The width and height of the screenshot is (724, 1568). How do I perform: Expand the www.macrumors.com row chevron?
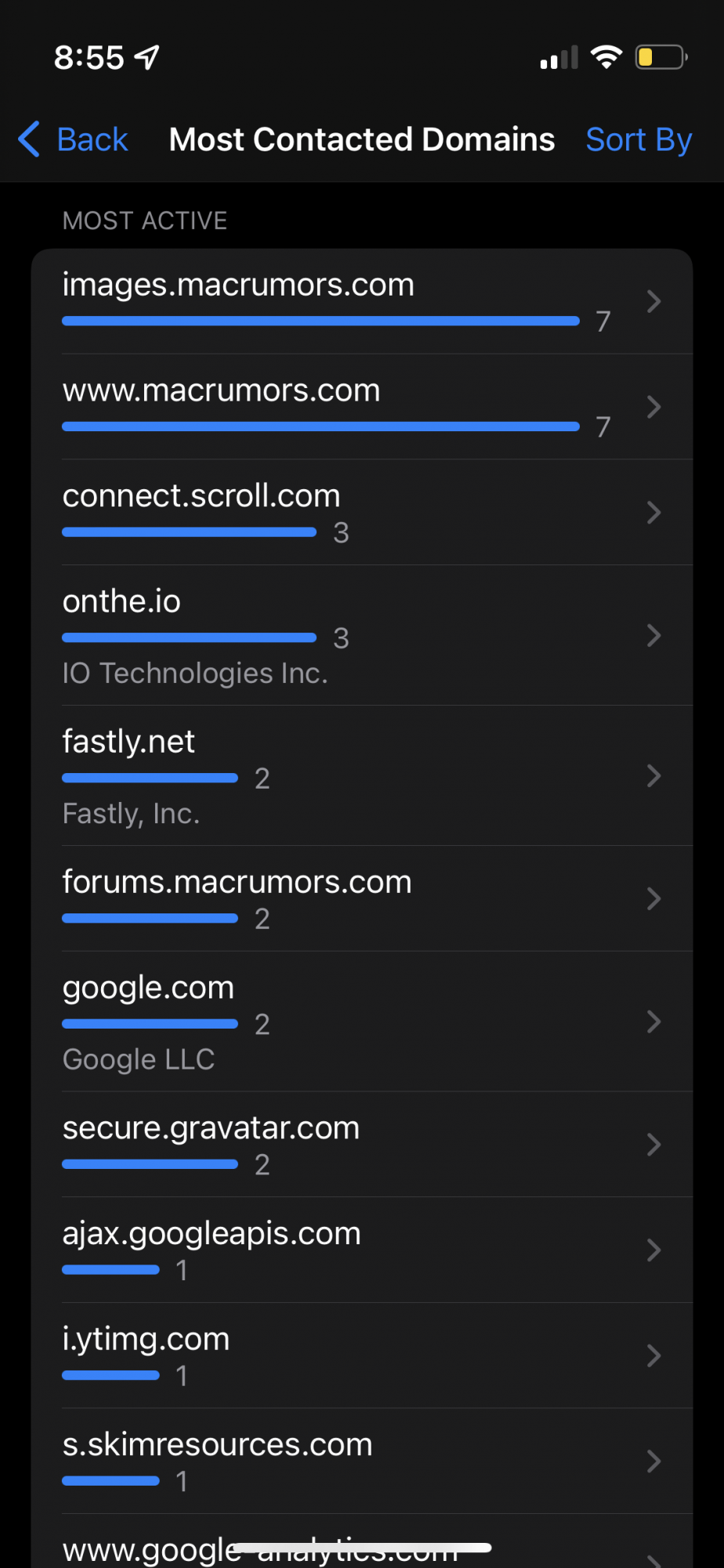tap(653, 407)
